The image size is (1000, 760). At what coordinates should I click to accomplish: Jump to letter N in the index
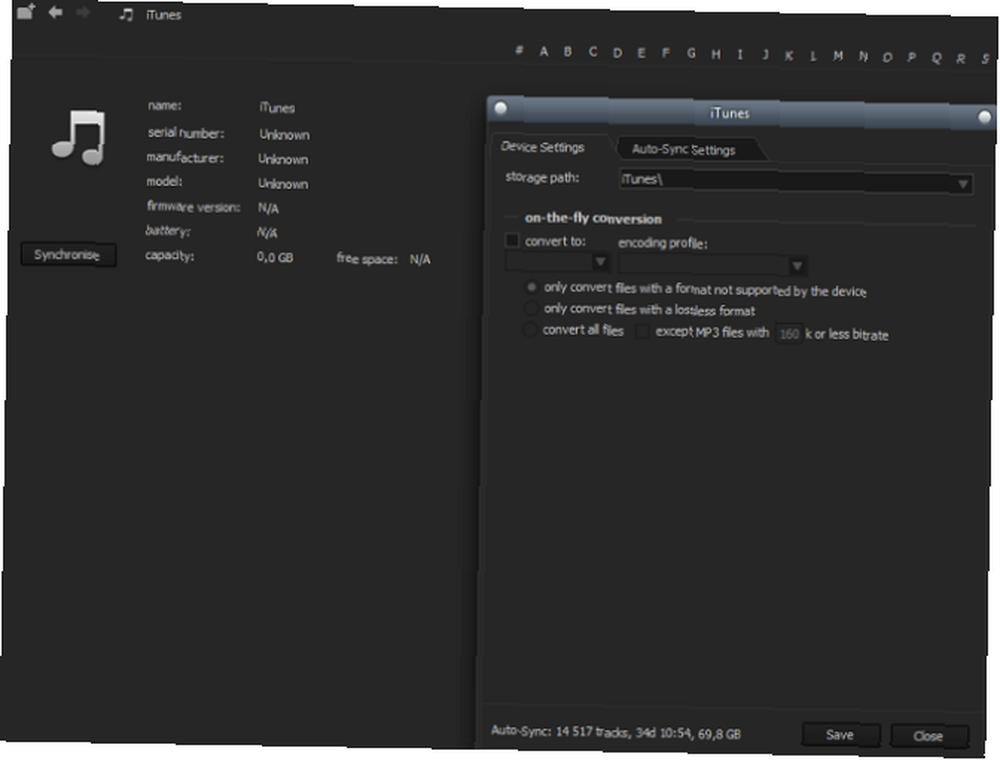point(863,57)
